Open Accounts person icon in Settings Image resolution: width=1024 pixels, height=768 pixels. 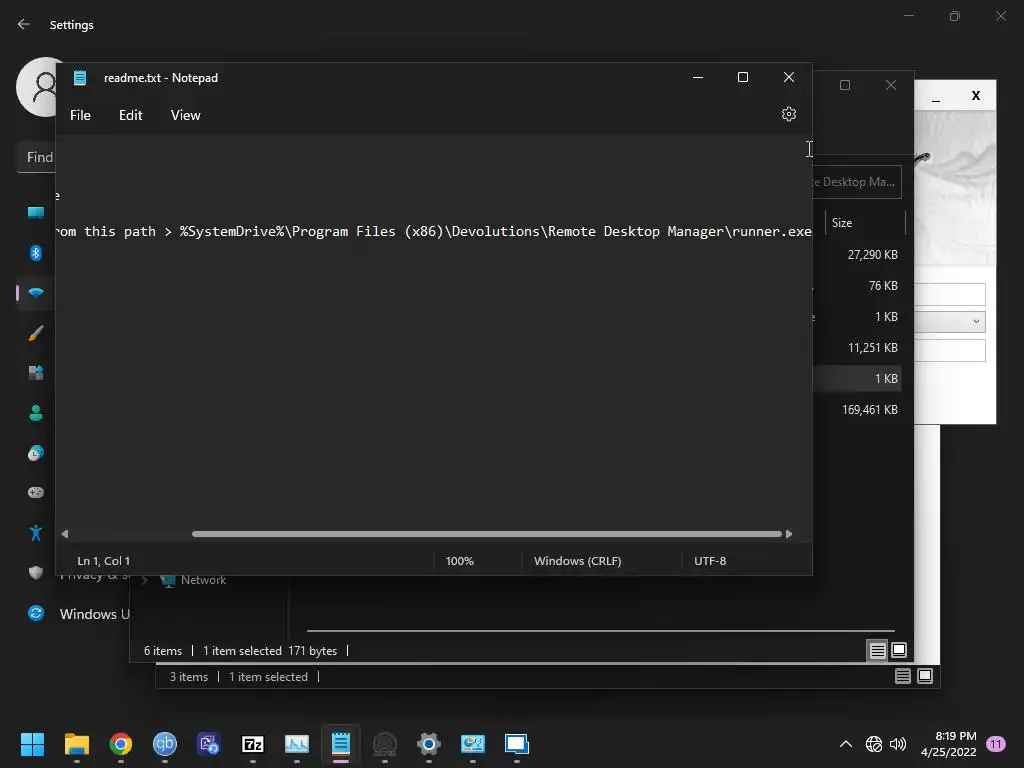point(36,413)
